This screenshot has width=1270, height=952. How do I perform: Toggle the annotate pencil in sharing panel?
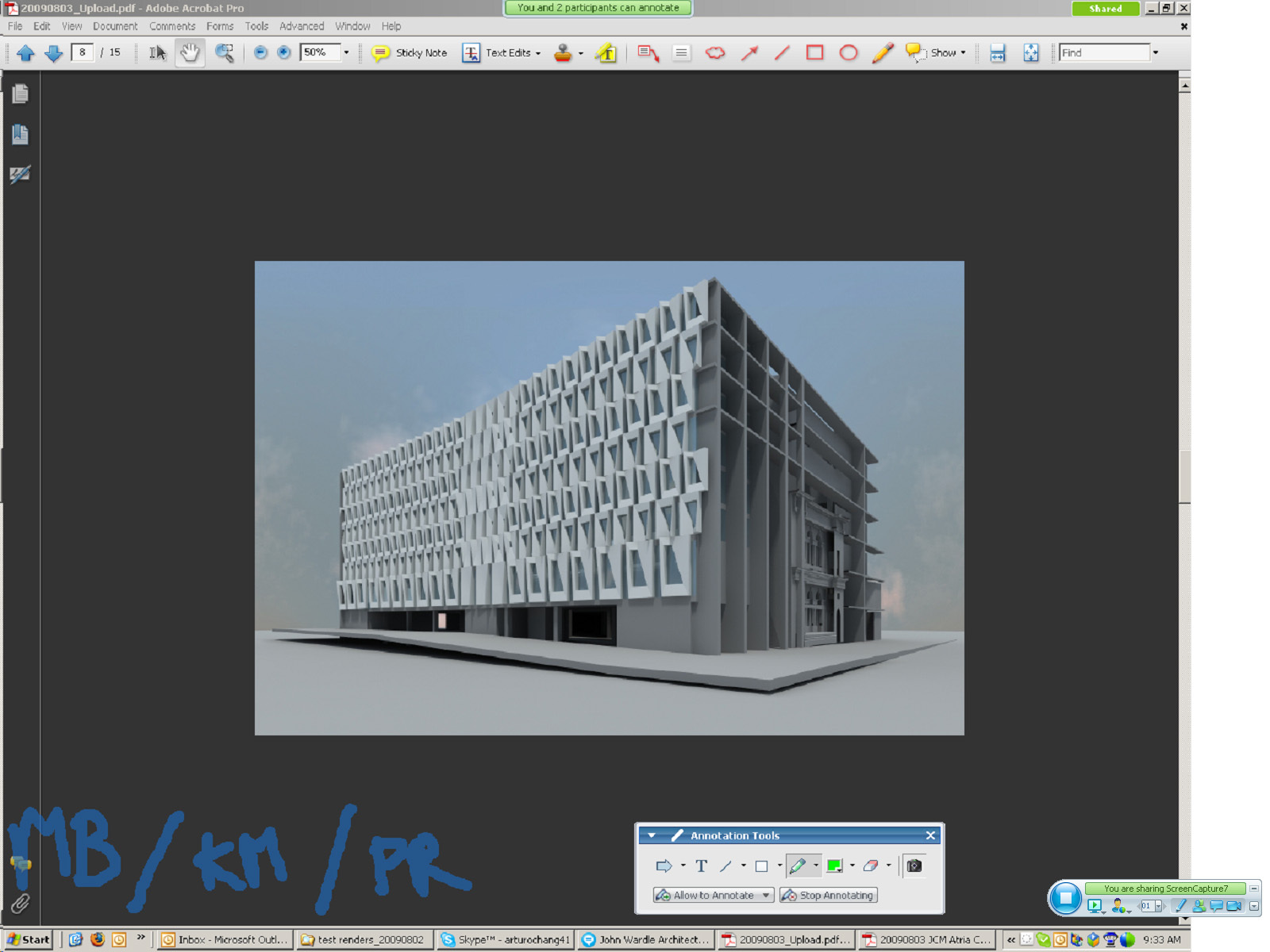pyautogui.click(x=1181, y=906)
